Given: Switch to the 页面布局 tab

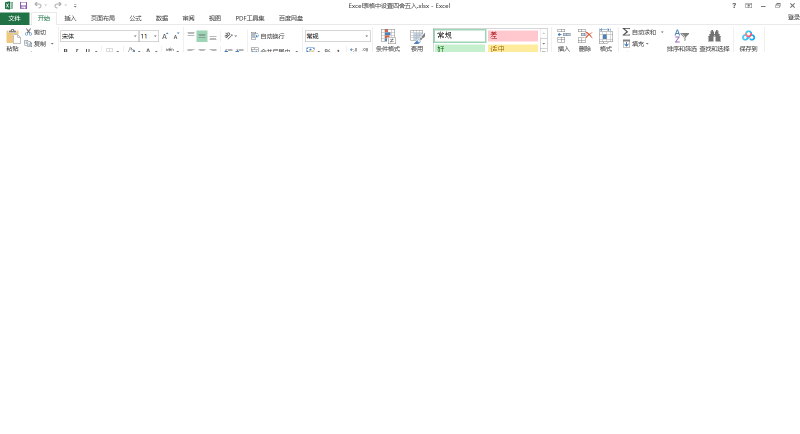Looking at the screenshot, I should (x=103, y=18).
